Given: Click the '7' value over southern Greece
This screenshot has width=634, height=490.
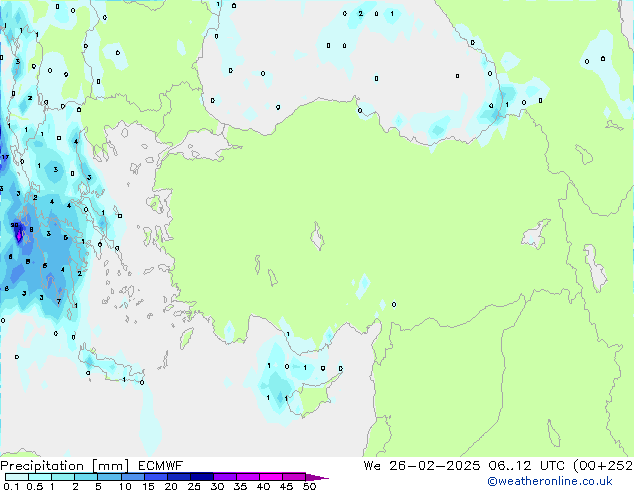Looking at the screenshot, I should [x=59, y=302].
